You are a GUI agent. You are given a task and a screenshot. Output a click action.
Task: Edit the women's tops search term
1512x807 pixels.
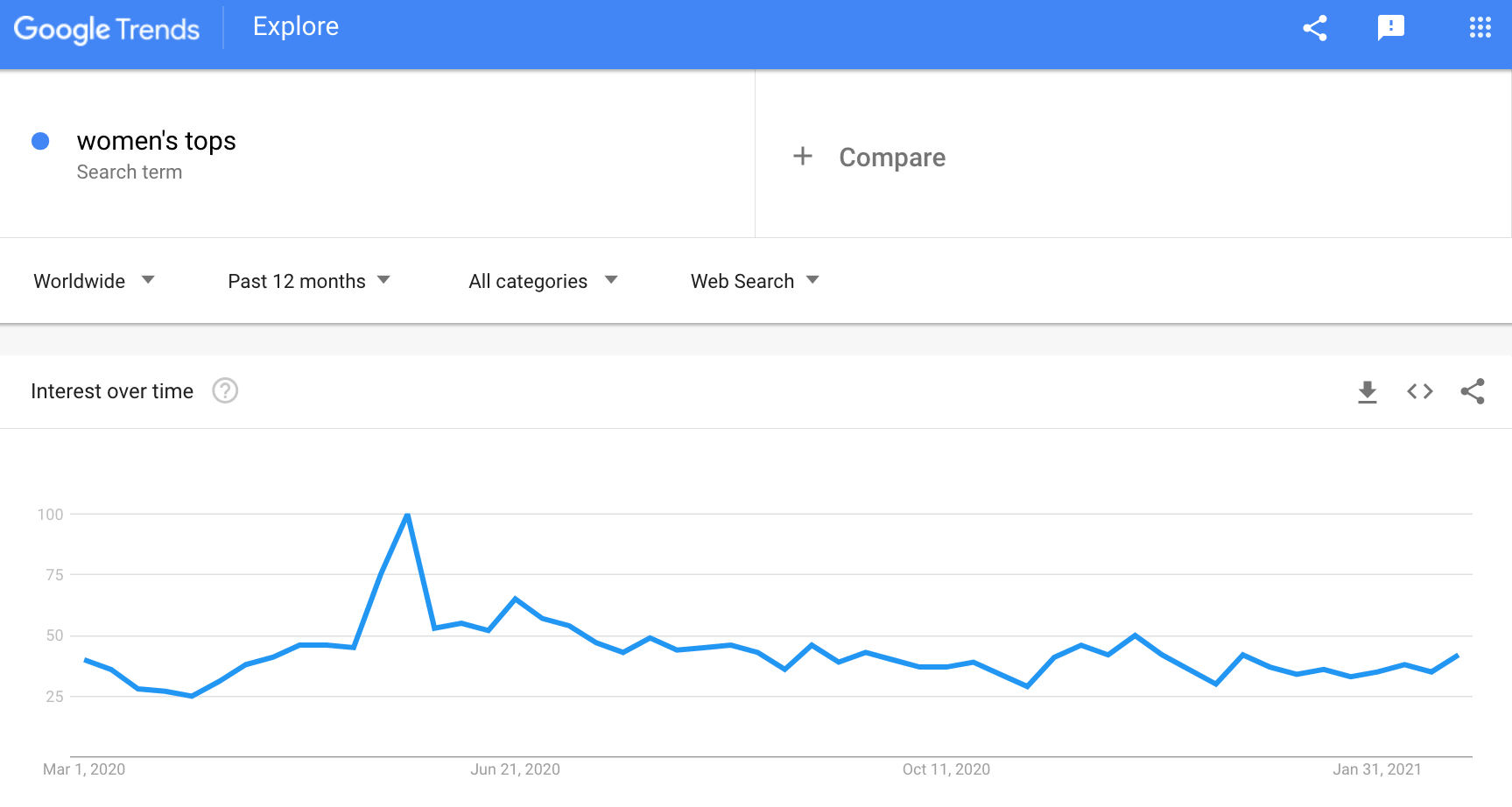point(157,141)
